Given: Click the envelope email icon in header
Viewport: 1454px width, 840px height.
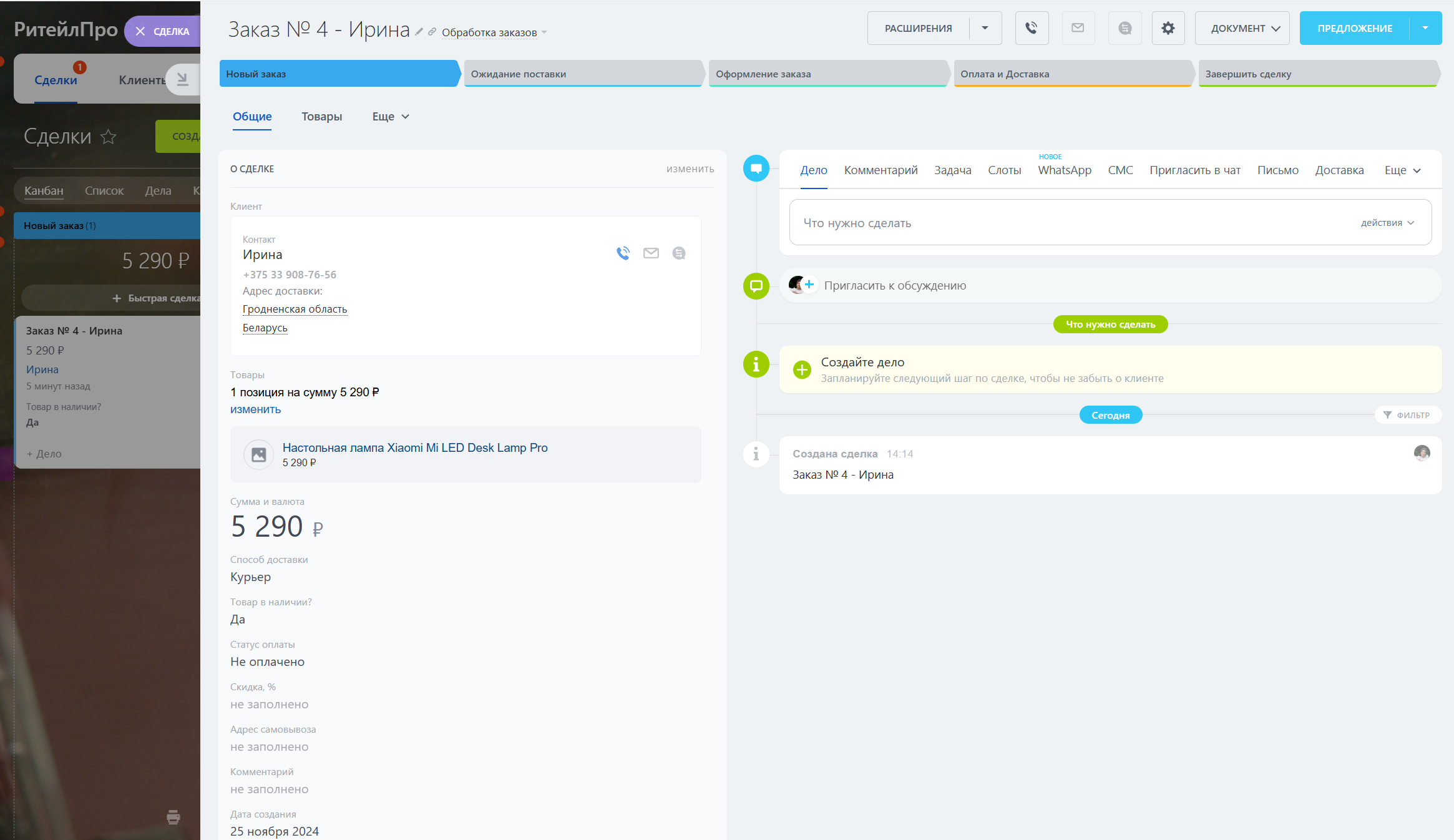Looking at the screenshot, I should (1078, 28).
